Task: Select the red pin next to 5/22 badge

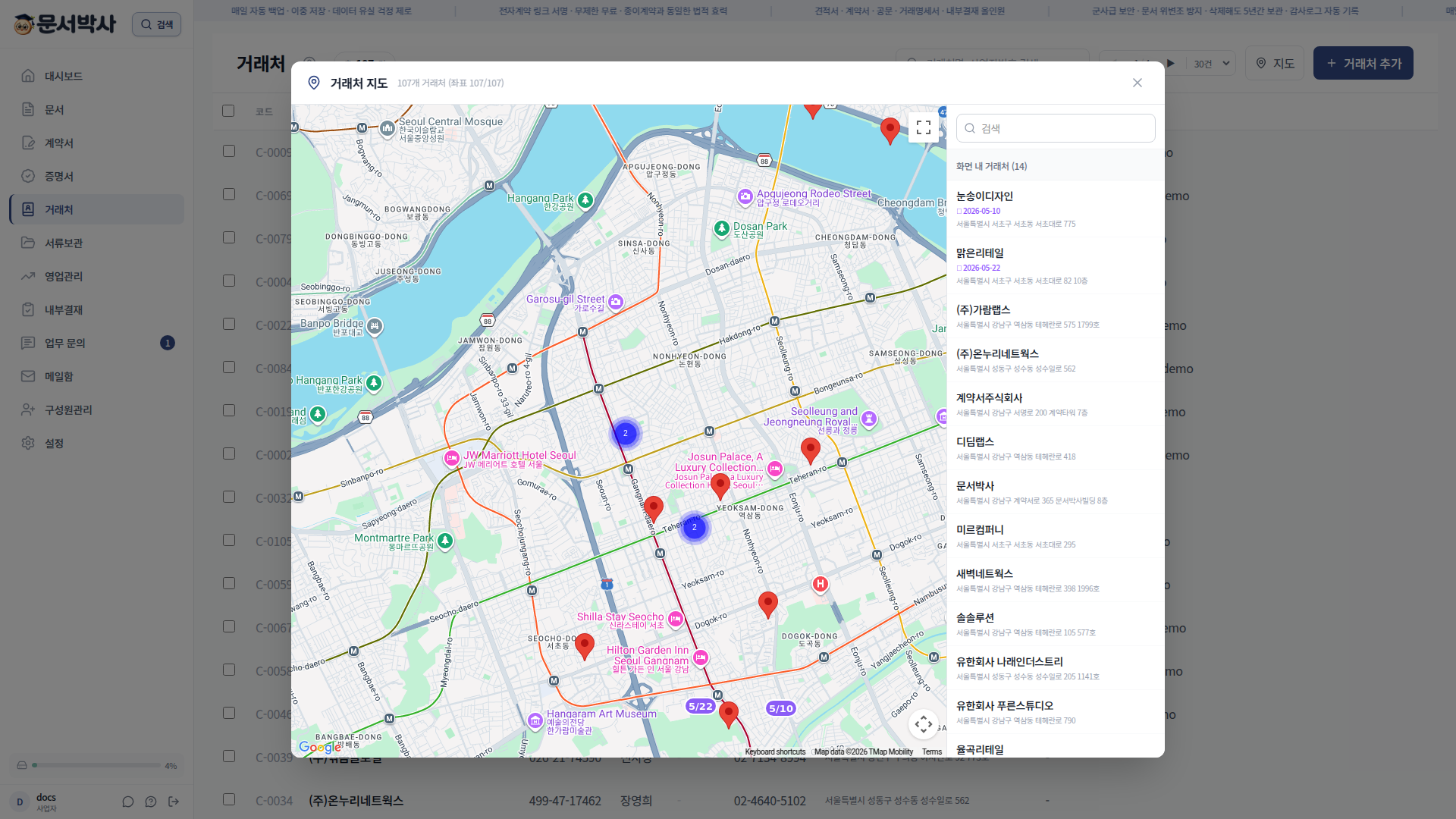Action: click(729, 714)
